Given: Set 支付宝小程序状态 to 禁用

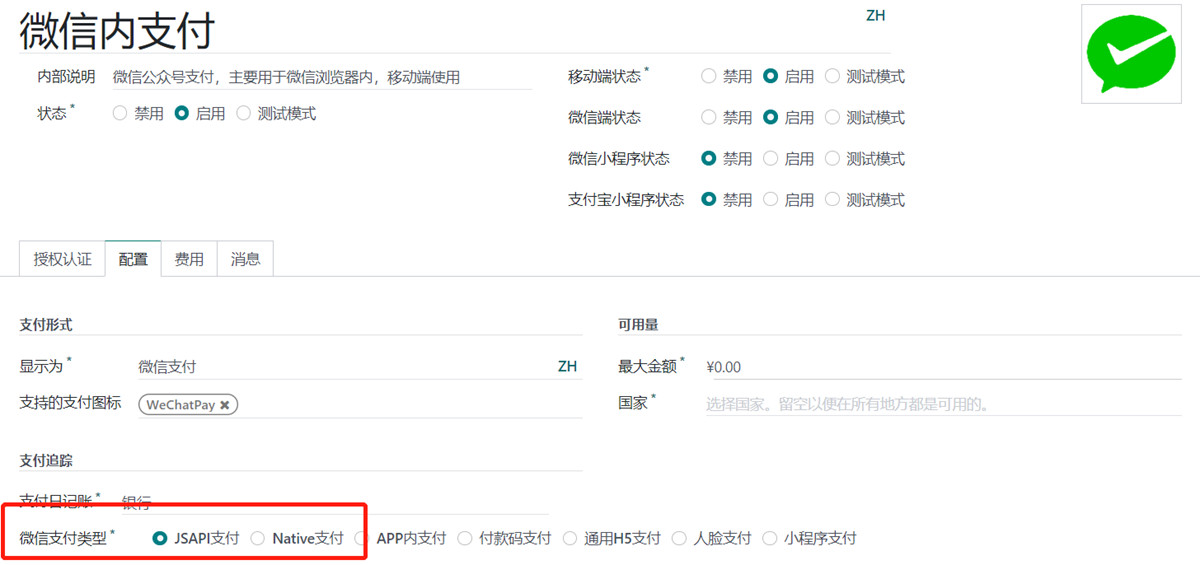Looking at the screenshot, I should pyautogui.click(x=709, y=199).
